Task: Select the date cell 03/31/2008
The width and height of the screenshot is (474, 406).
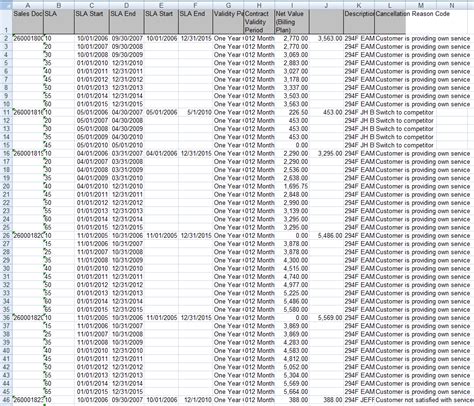Action: coord(127,162)
